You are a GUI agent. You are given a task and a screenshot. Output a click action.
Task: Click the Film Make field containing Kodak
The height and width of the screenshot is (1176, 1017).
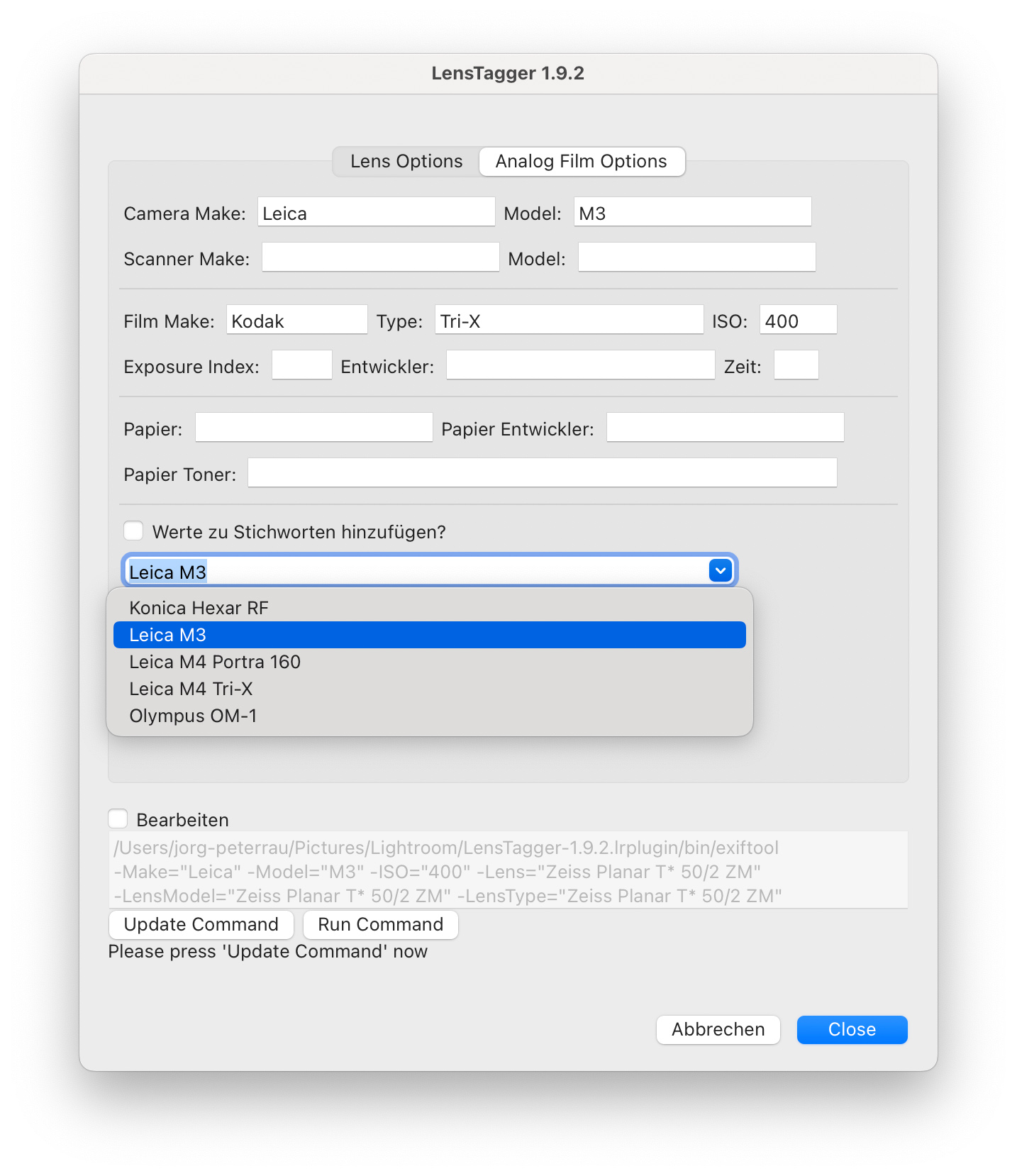296,320
